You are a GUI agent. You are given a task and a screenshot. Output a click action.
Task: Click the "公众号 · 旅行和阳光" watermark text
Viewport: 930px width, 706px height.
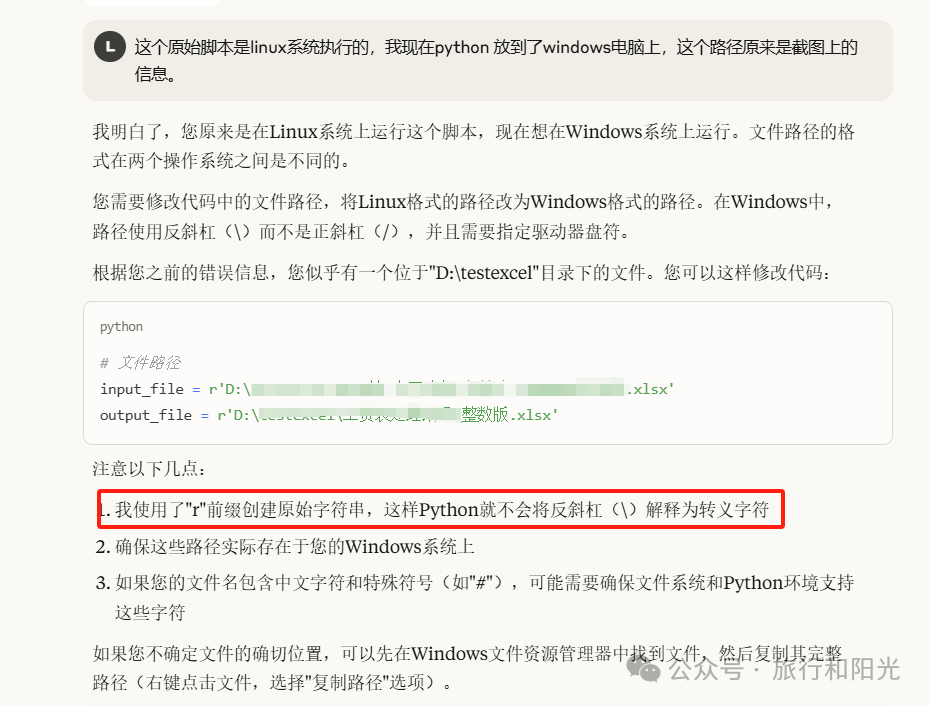click(784, 669)
